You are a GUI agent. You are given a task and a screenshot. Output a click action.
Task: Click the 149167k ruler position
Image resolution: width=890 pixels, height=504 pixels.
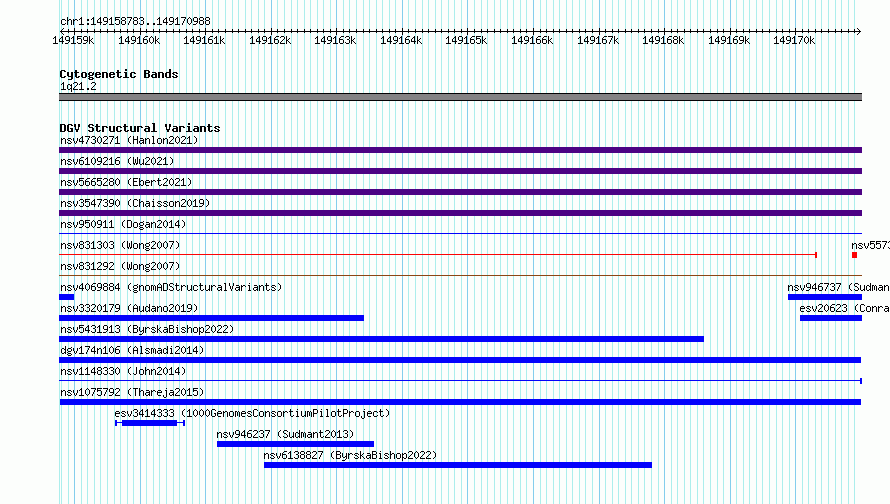click(598, 40)
